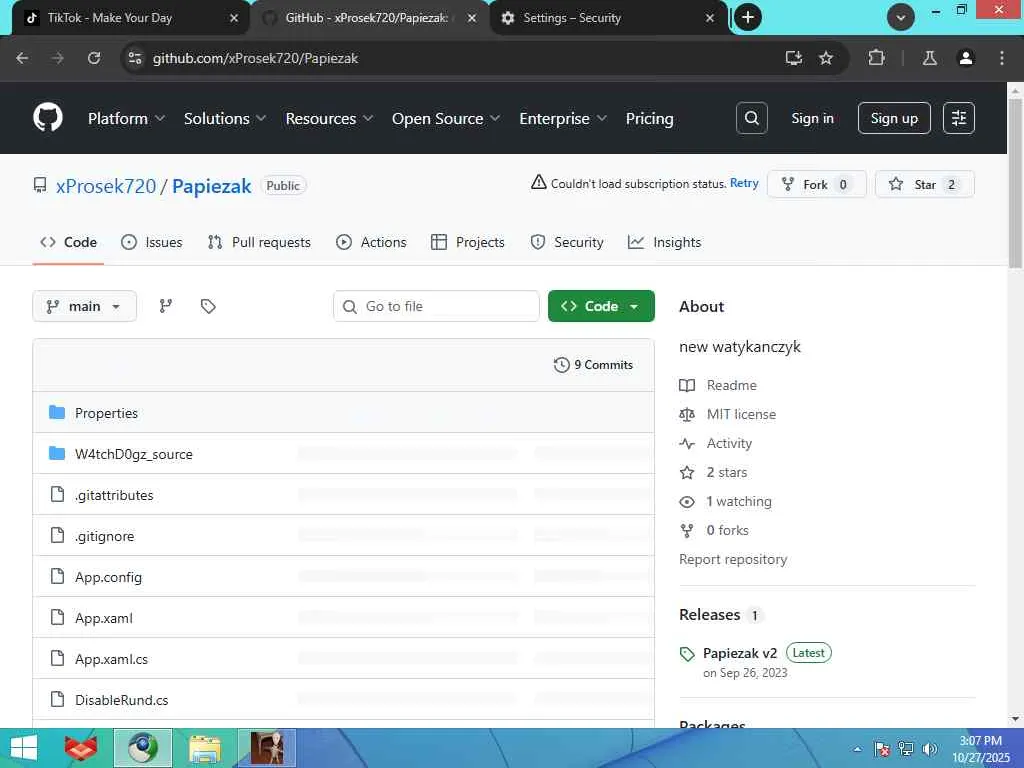Go back with the browser back arrow
Image resolution: width=1024 pixels, height=768 pixels.
pyautogui.click(x=22, y=58)
